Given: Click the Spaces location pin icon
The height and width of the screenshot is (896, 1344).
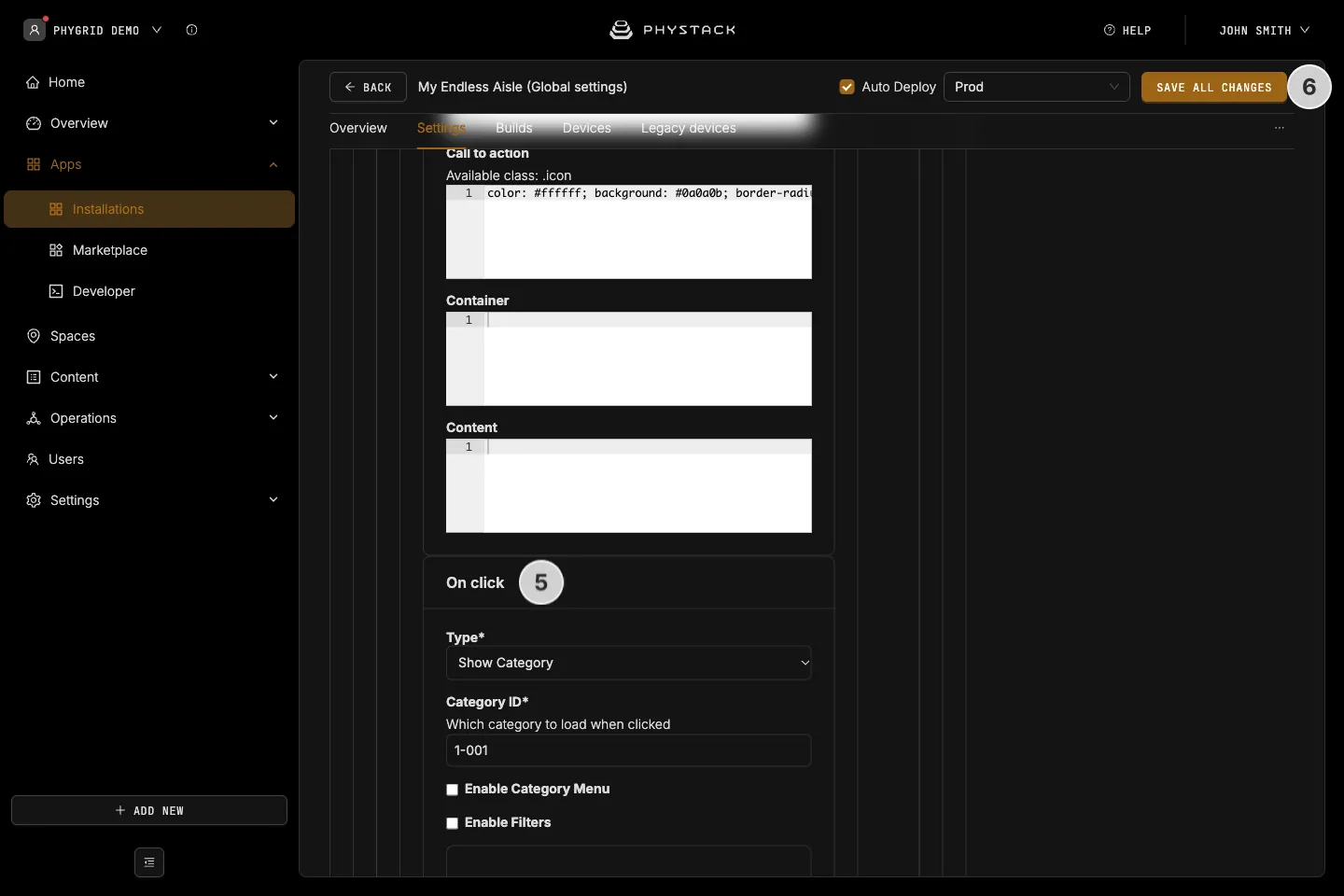Looking at the screenshot, I should 34,336.
